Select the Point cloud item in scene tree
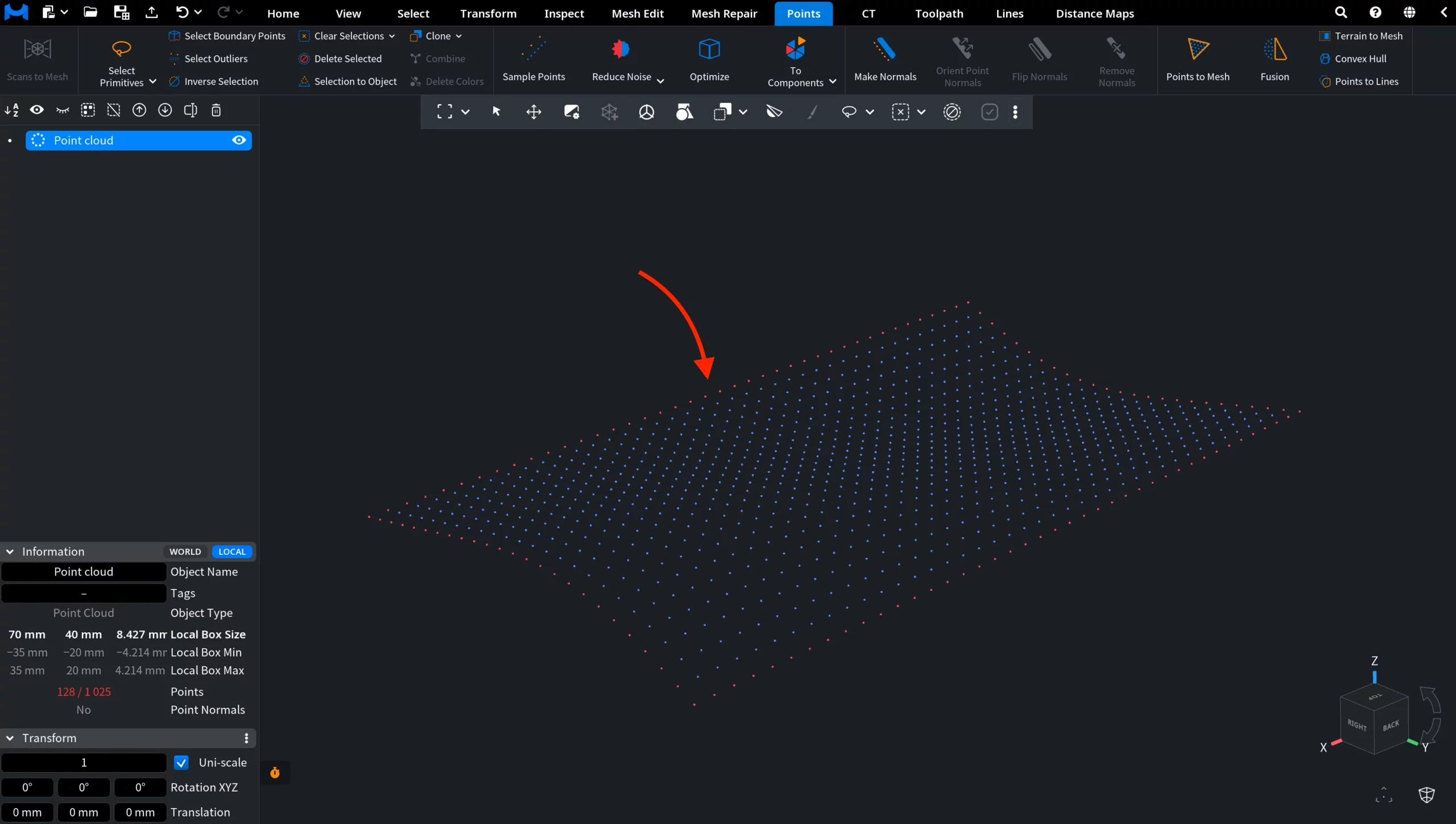Screen dimensions: 1456x824 (138, 141)
